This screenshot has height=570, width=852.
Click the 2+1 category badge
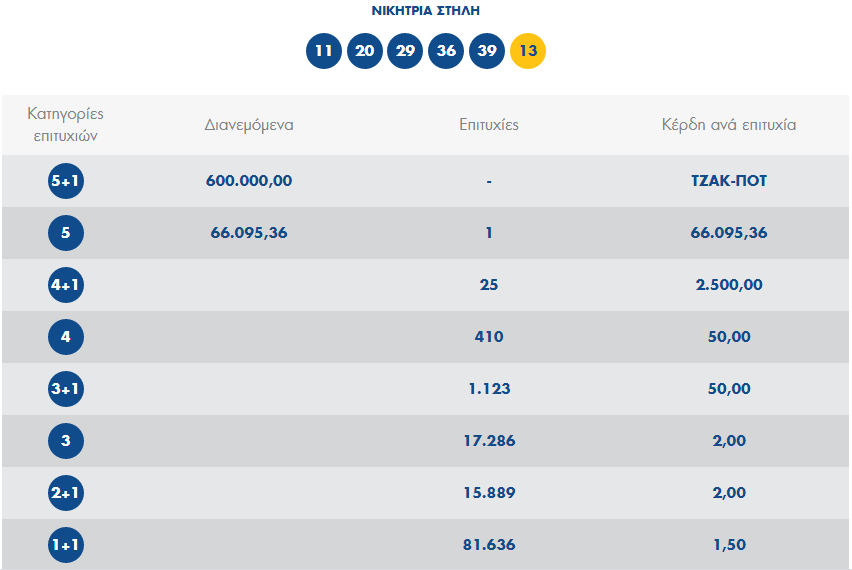[66, 493]
